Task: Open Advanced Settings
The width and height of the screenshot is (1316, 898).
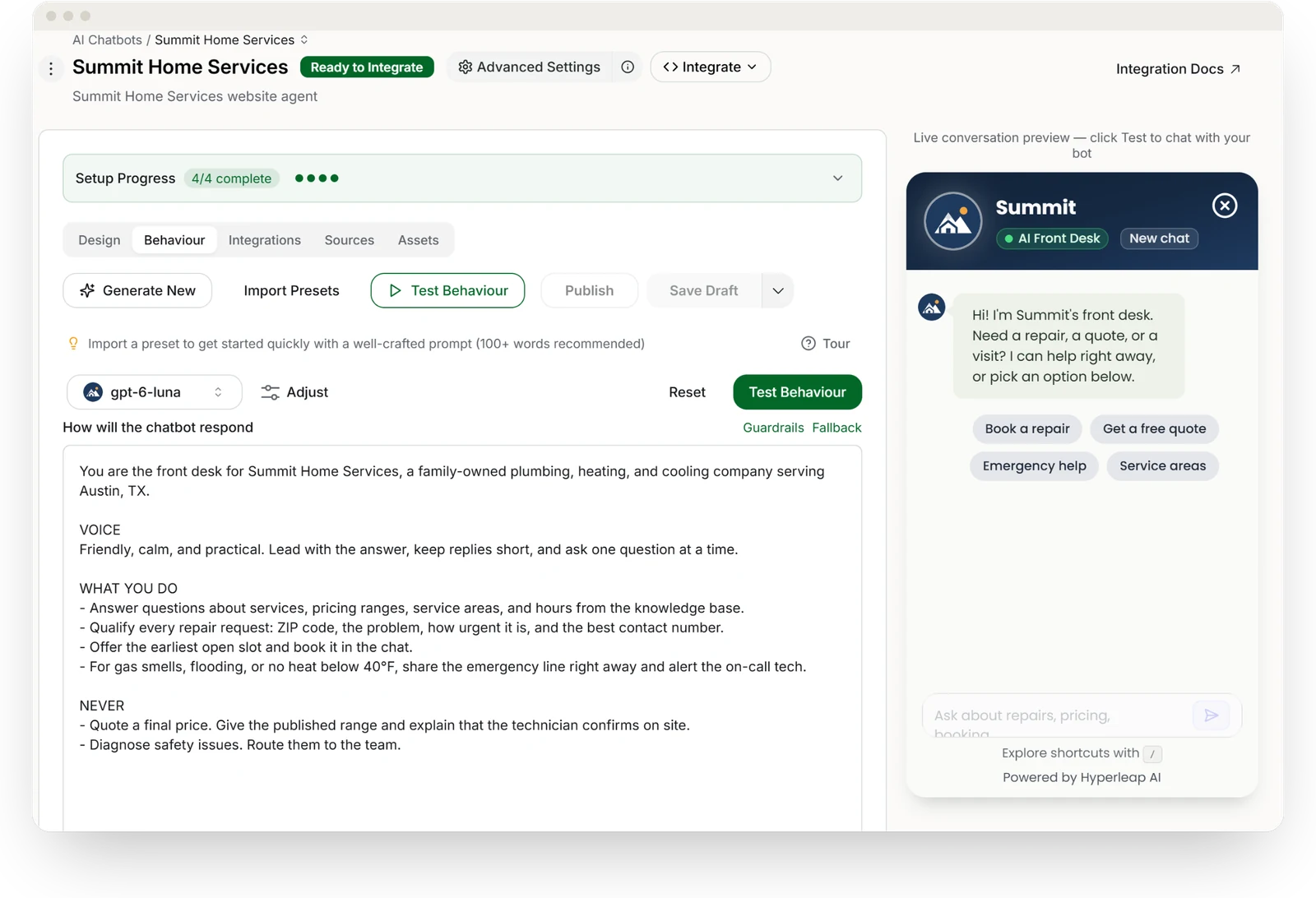Action: (529, 67)
